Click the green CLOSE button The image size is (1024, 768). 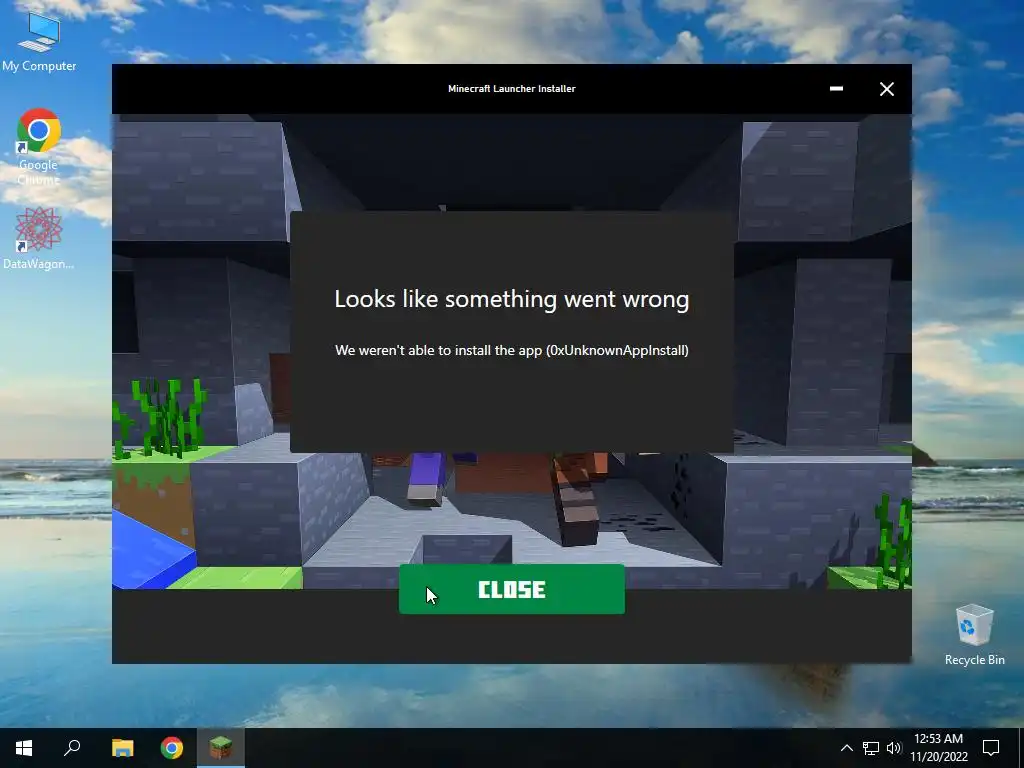pos(511,589)
